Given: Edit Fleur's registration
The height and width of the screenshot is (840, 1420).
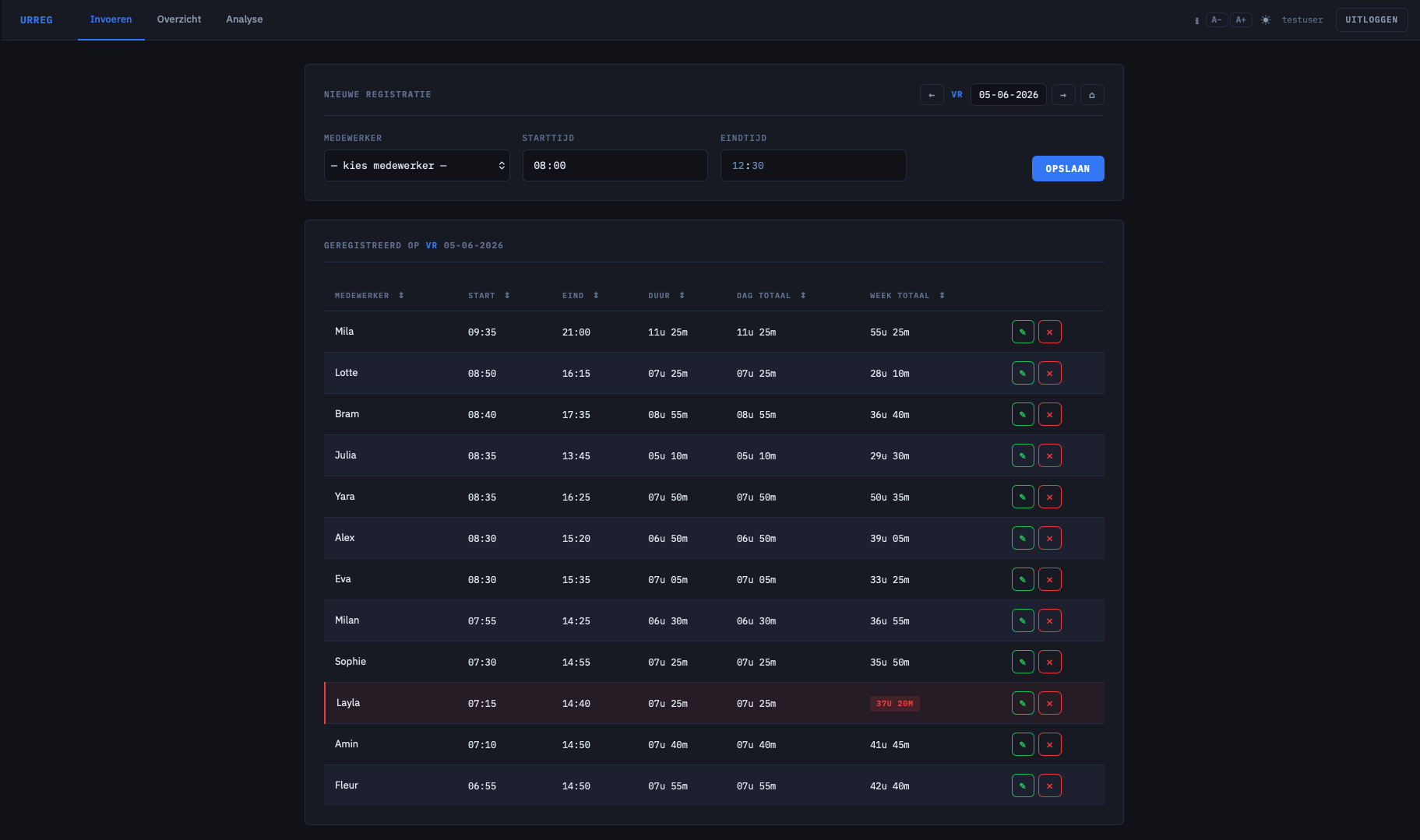Looking at the screenshot, I should 1023,786.
